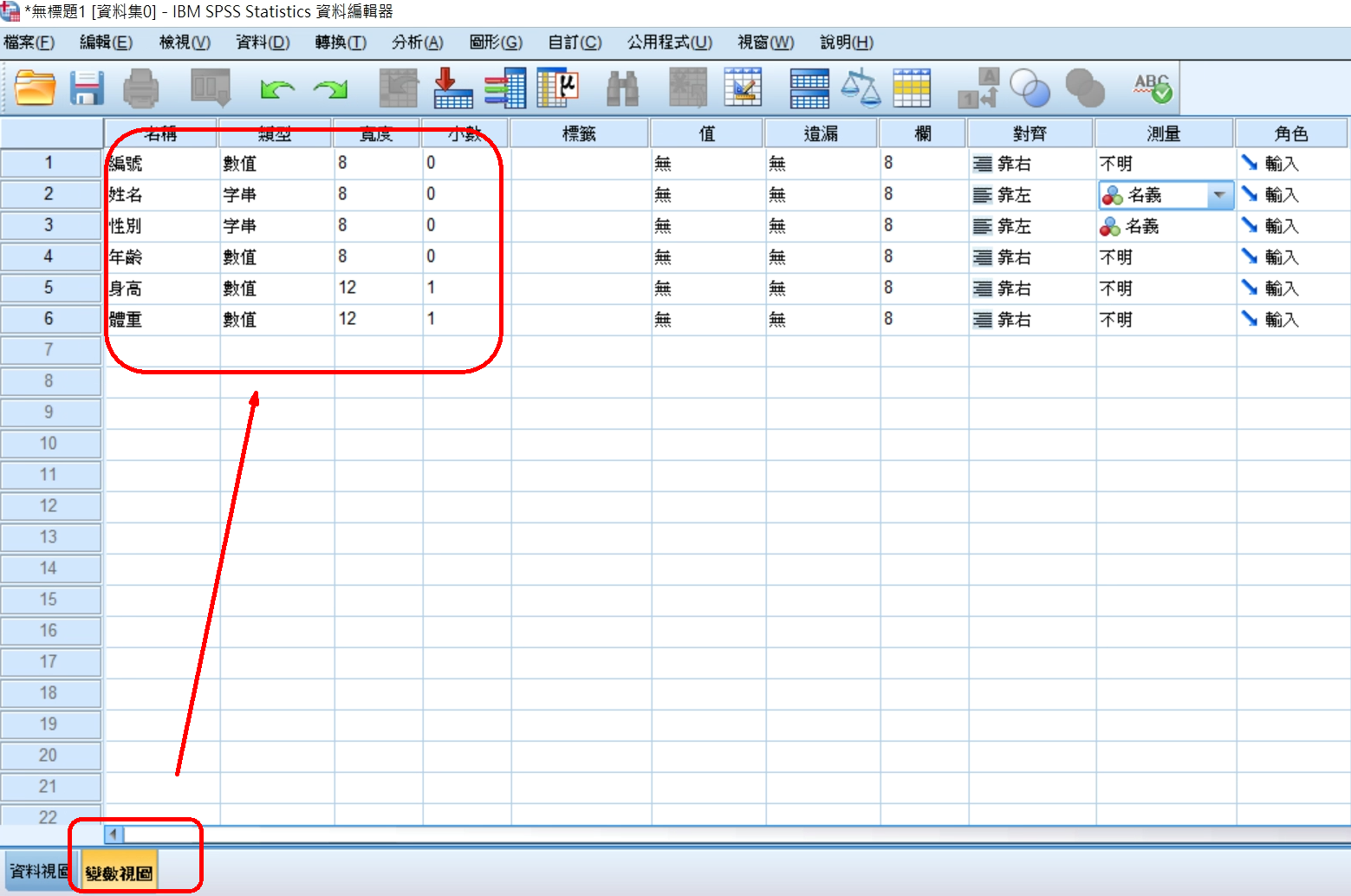The height and width of the screenshot is (896, 1351).
Task: Click the 體重 variable name cell
Action: coord(161,320)
